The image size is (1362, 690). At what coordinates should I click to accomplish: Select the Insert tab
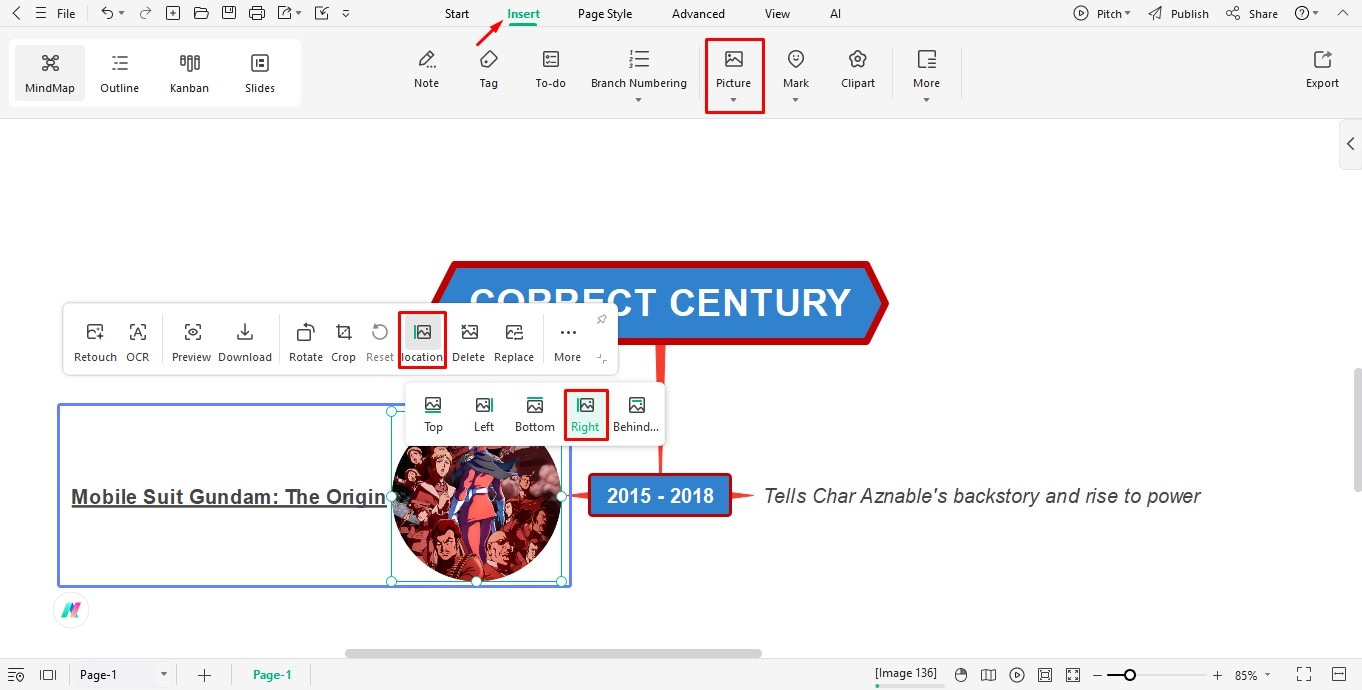[523, 14]
